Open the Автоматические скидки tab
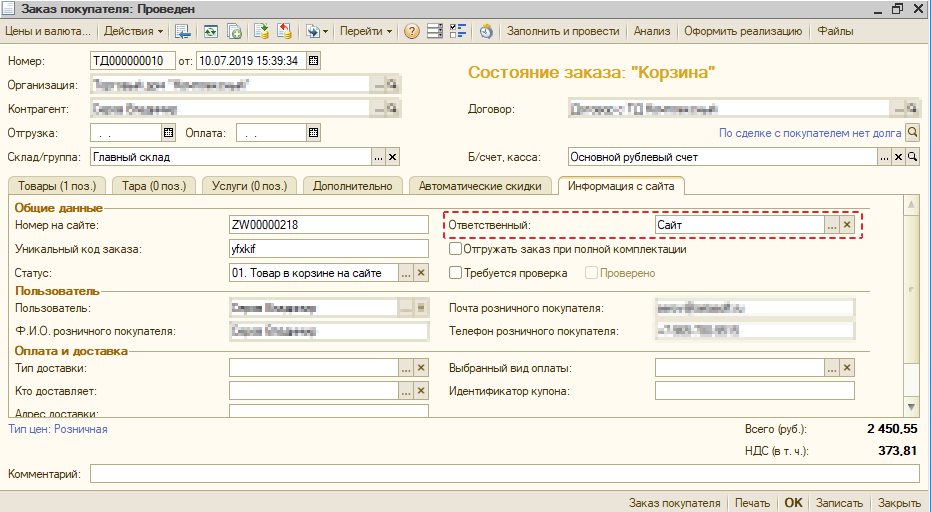The height and width of the screenshot is (512, 931). pyautogui.click(x=480, y=185)
